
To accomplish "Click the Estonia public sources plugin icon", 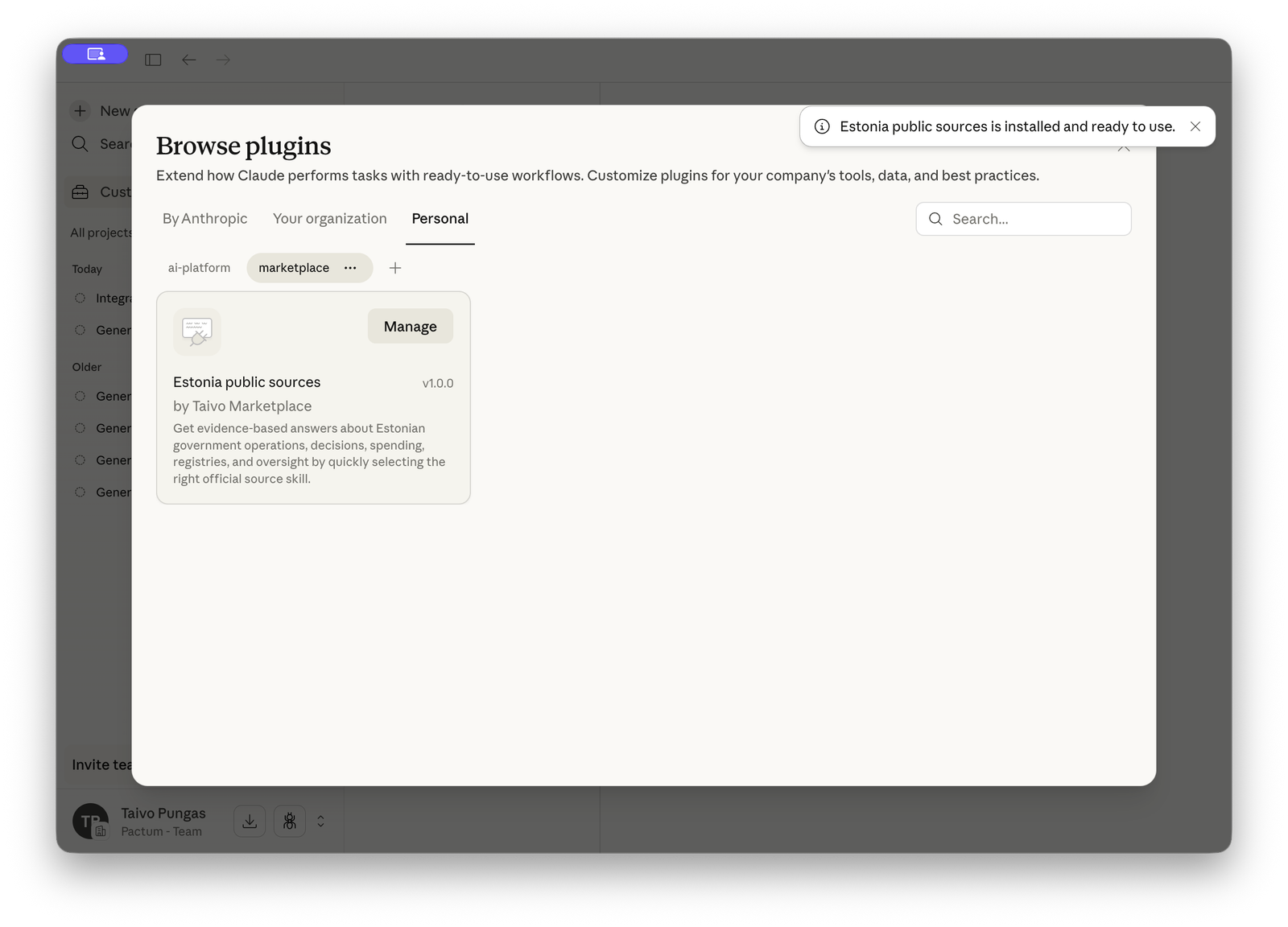I will pos(196,332).
